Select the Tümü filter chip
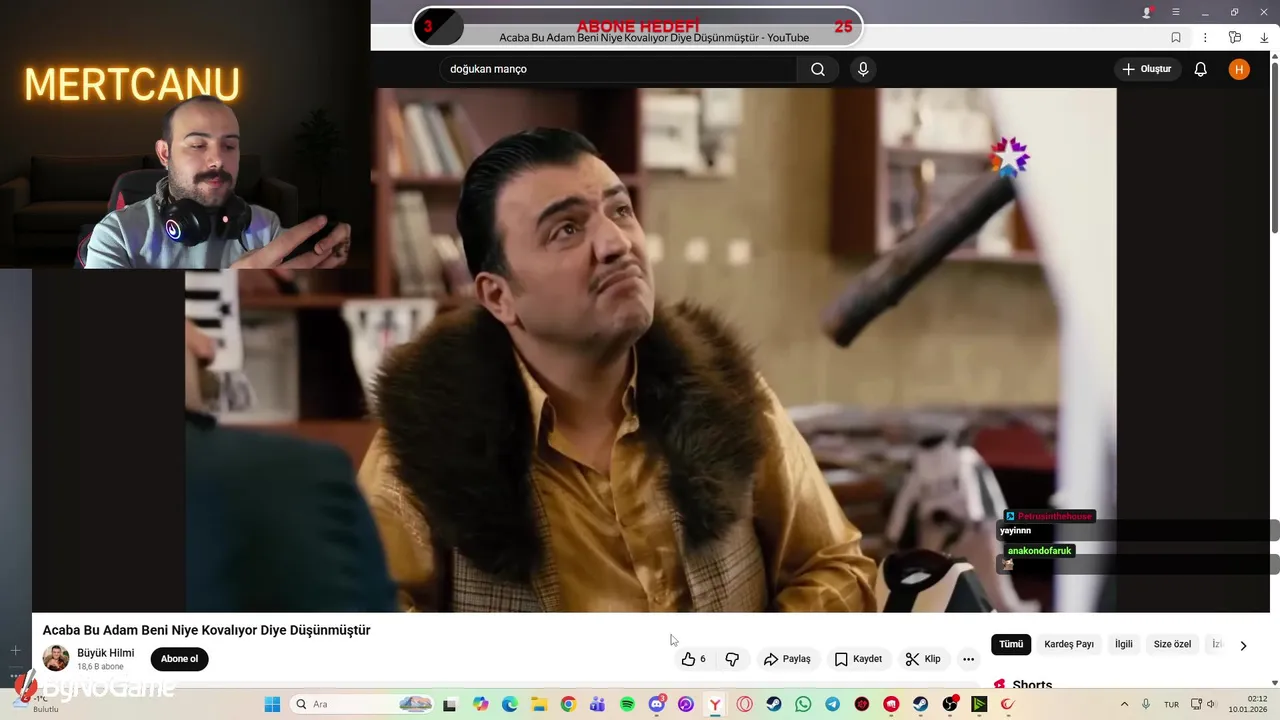 pos(1011,644)
